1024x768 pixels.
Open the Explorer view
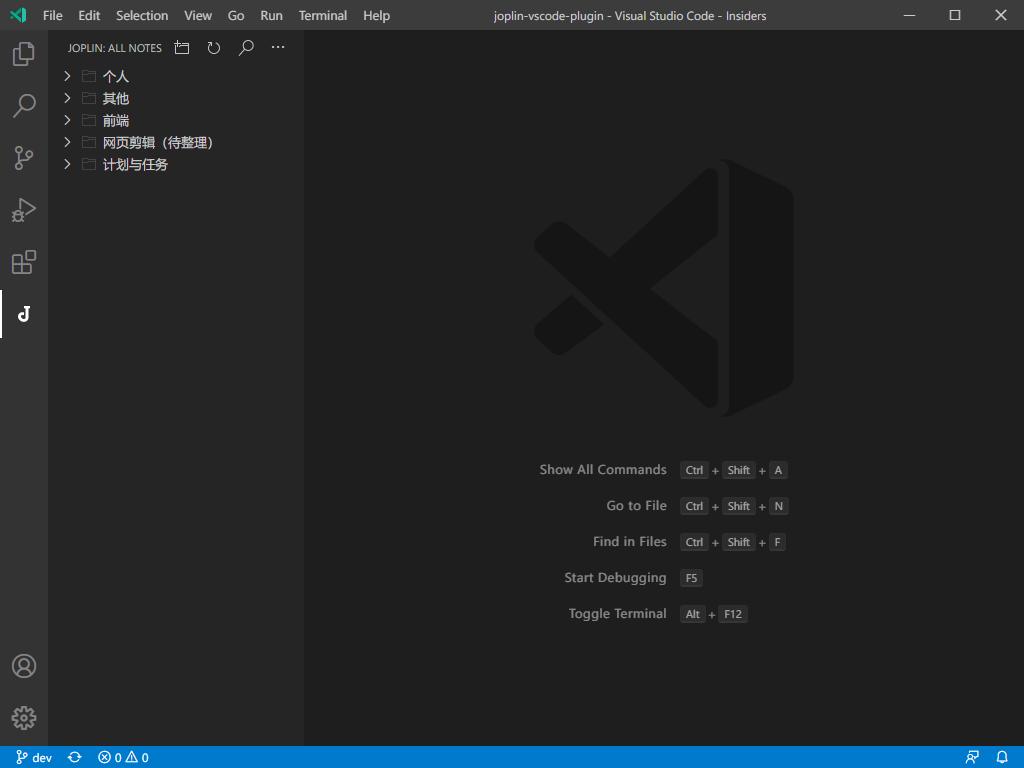[23, 54]
